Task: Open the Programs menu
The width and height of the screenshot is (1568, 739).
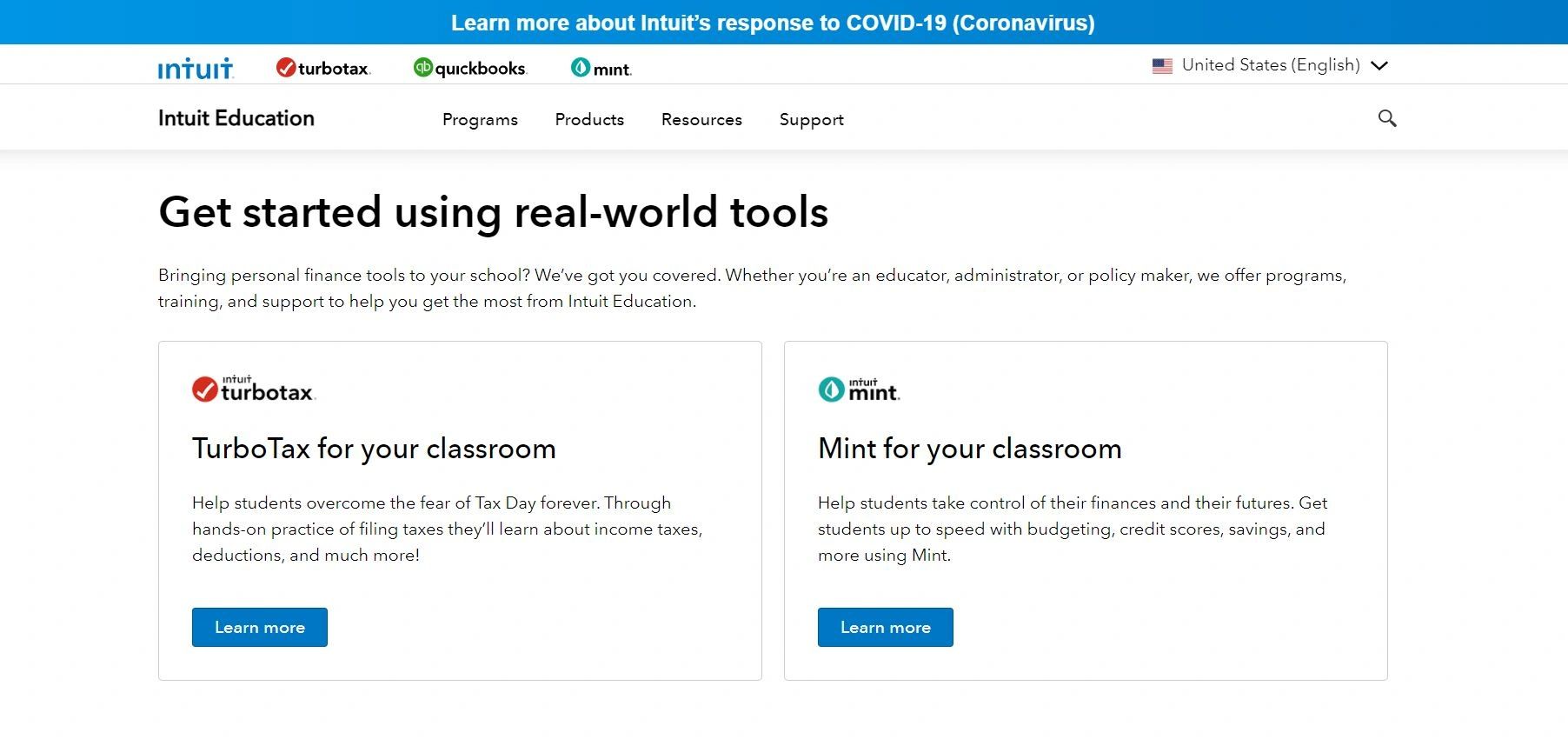Action: click(480, 120)
